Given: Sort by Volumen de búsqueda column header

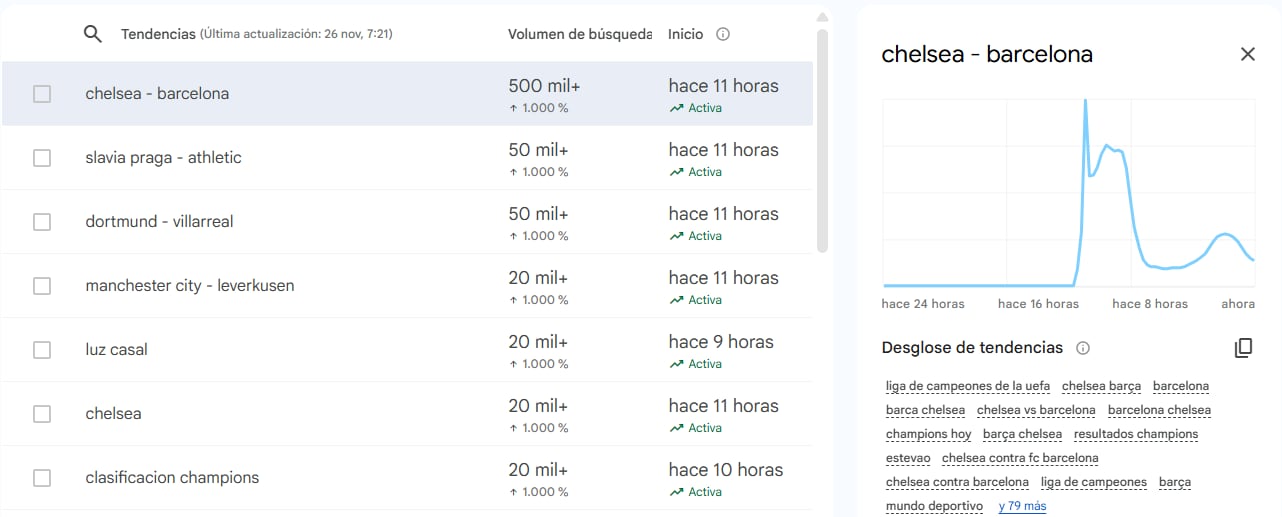Looking at the screenshot, I should pos(579,34).
